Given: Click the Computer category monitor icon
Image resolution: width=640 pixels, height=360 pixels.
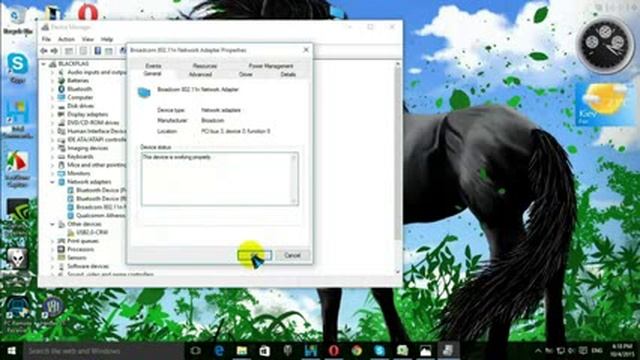Looking at the screenshot, I should [61, 98].
